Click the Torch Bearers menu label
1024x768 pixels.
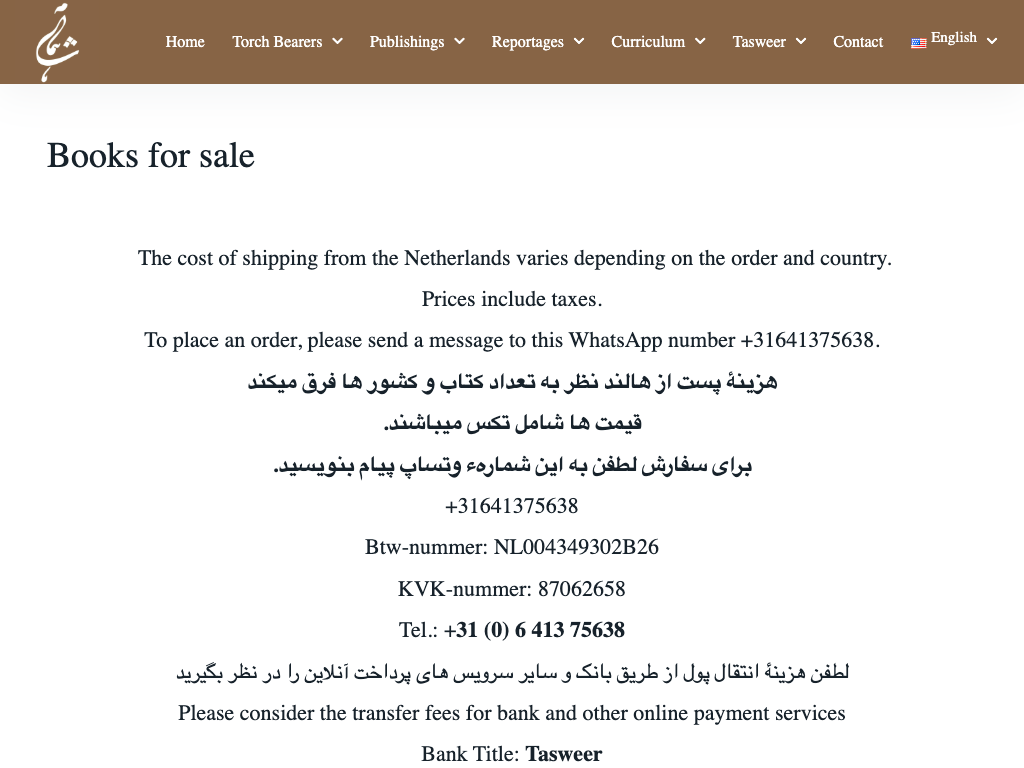click(277, 42)
